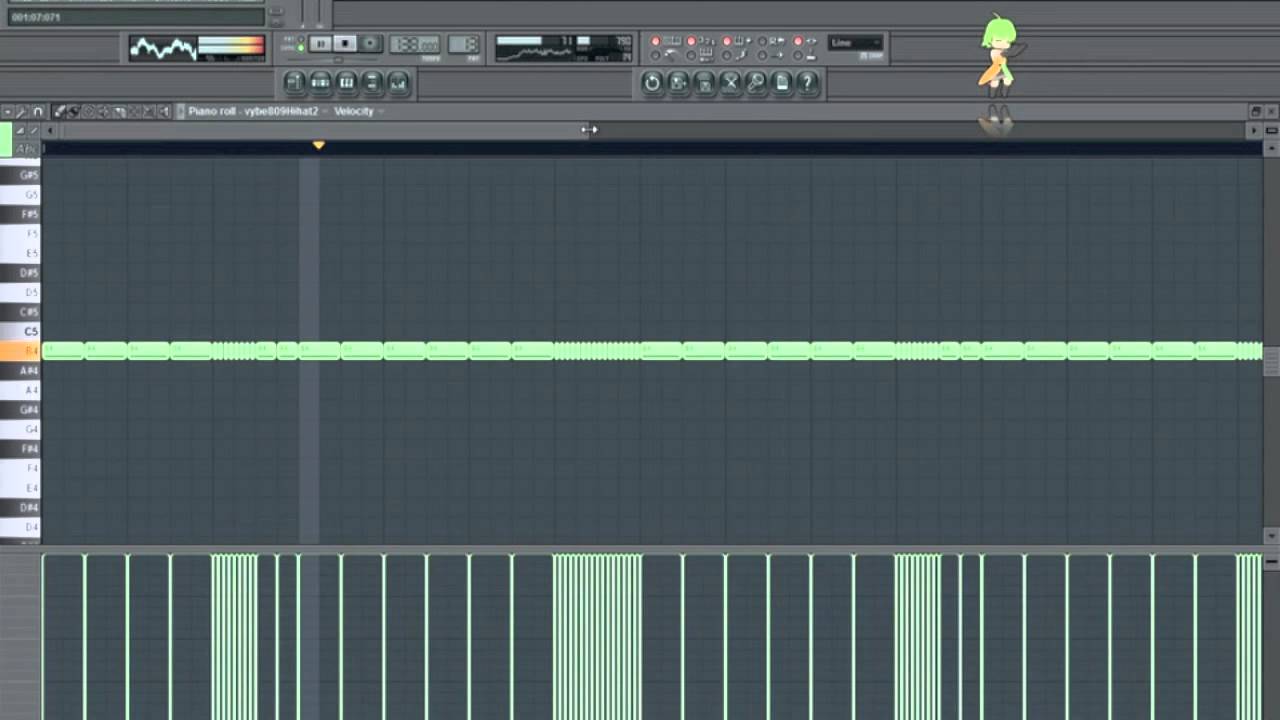The width and height of the screenshot is (1280, 720).
Task: Select the Slice tool in piano roll
Action: (119, 111)
